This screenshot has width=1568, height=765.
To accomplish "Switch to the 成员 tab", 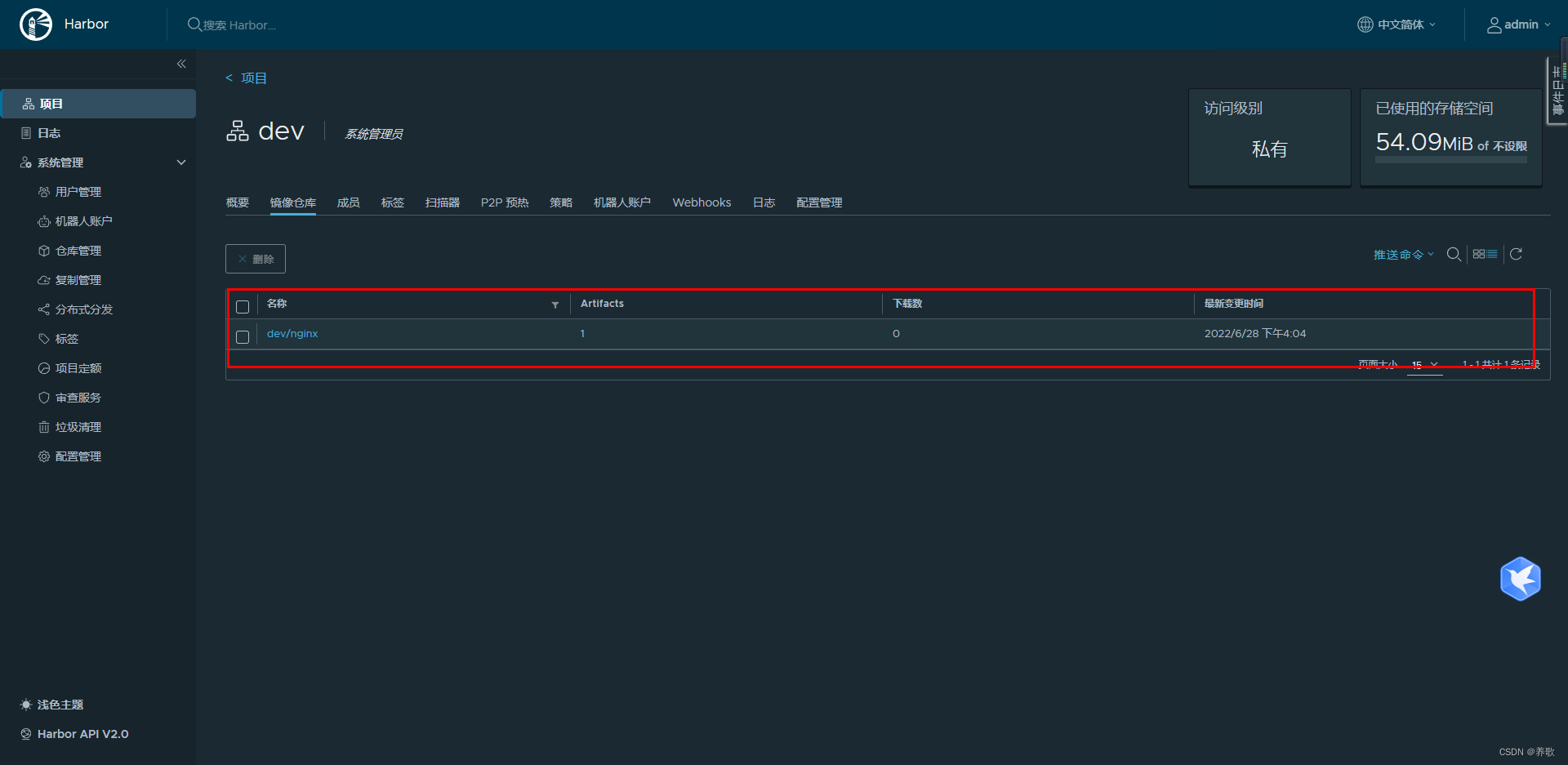I will pyautogui.click(x=349, y=202).
